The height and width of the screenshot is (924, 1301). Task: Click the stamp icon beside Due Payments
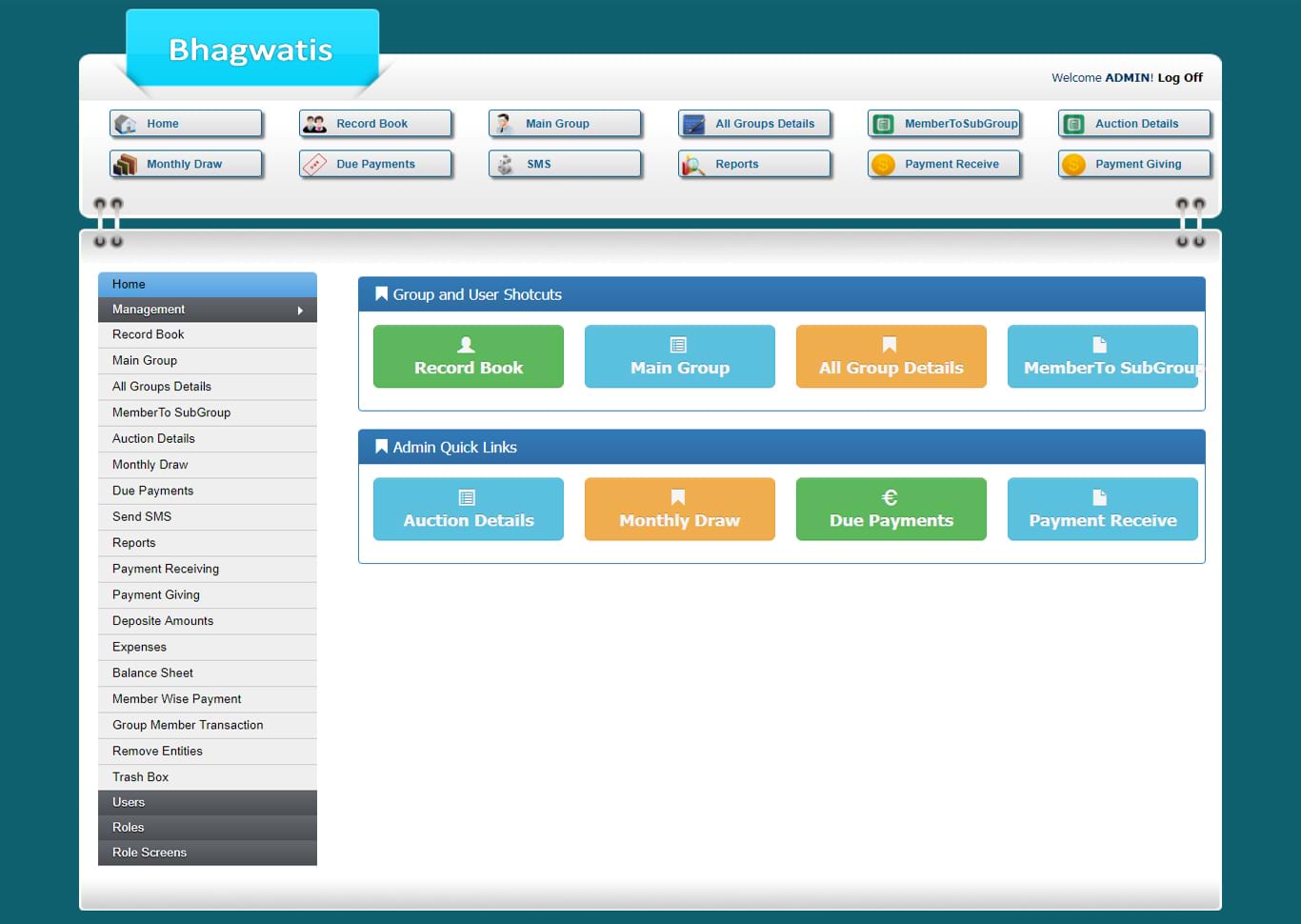(x=314, y=165)
